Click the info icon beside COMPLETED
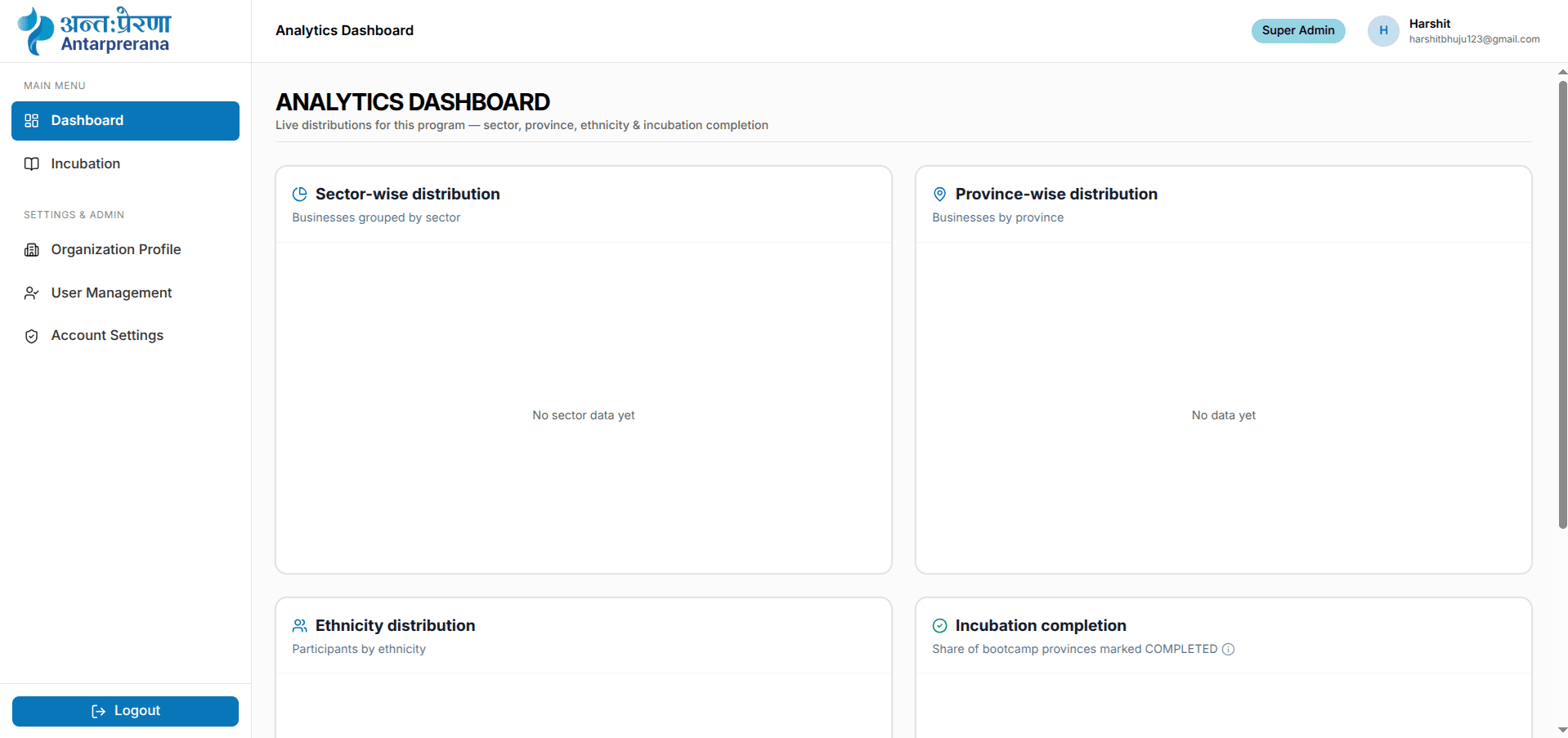 tap(1228, 649)
